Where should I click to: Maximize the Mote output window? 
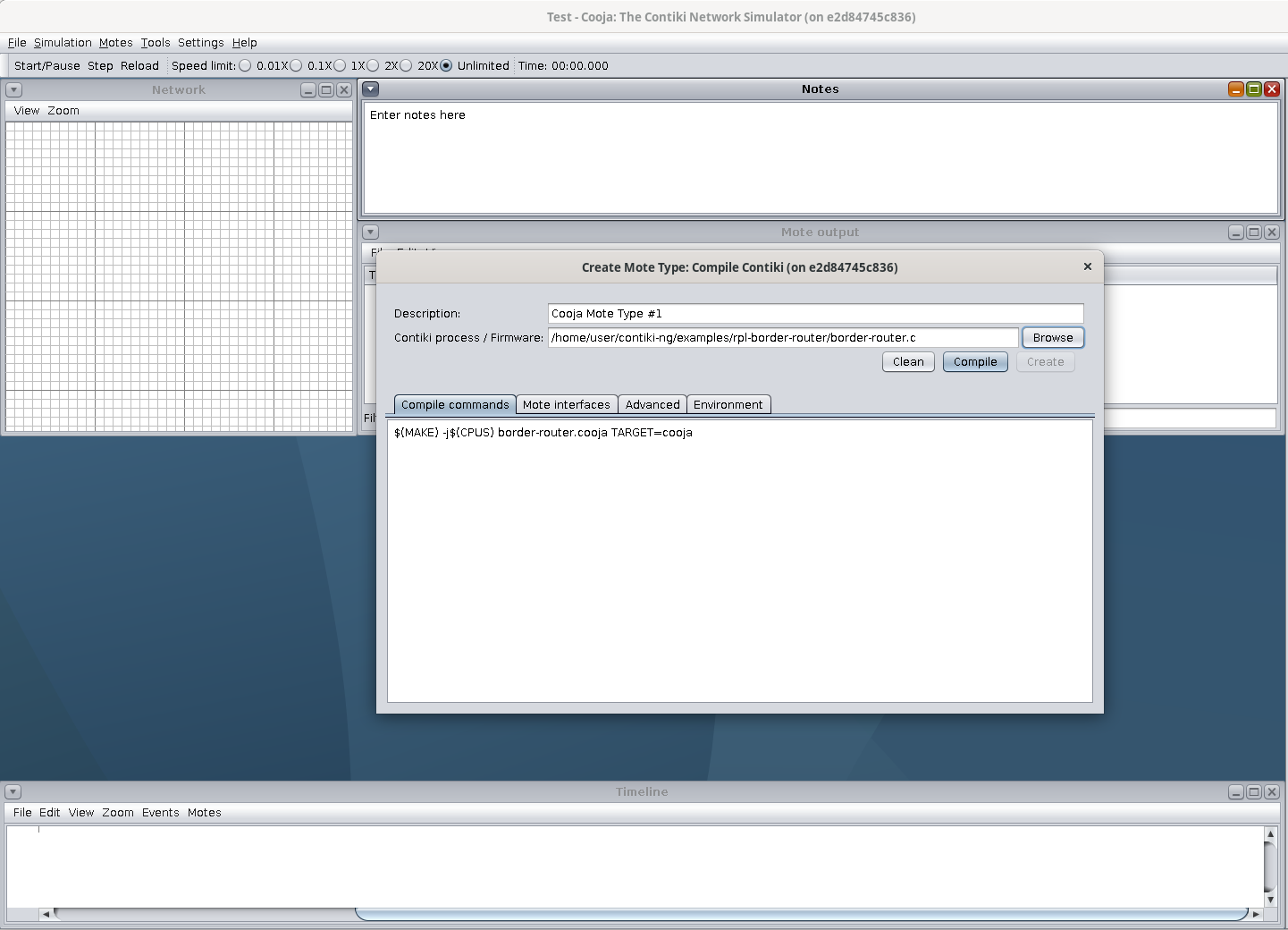coord(1254,232)
